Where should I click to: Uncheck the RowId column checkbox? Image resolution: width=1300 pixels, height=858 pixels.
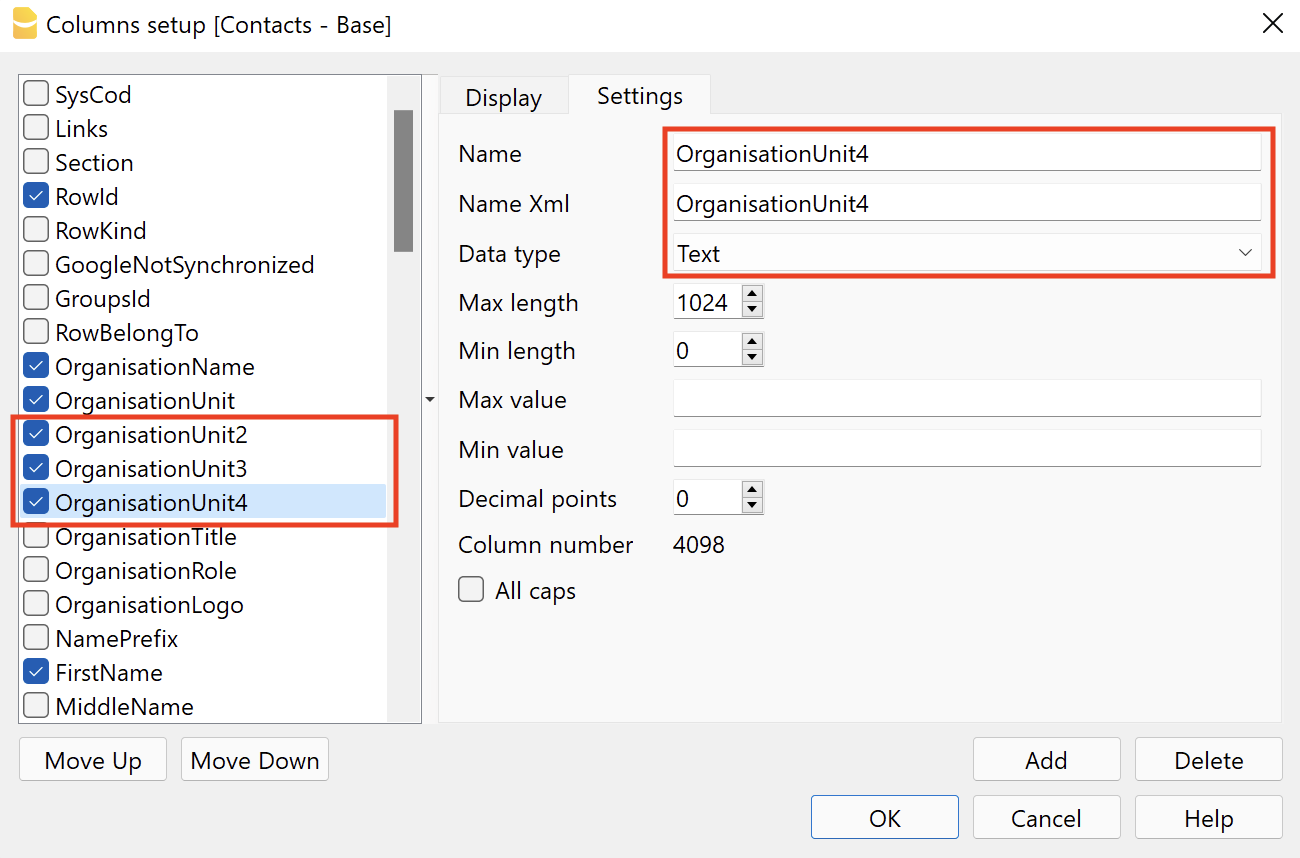tap(36, 197)
